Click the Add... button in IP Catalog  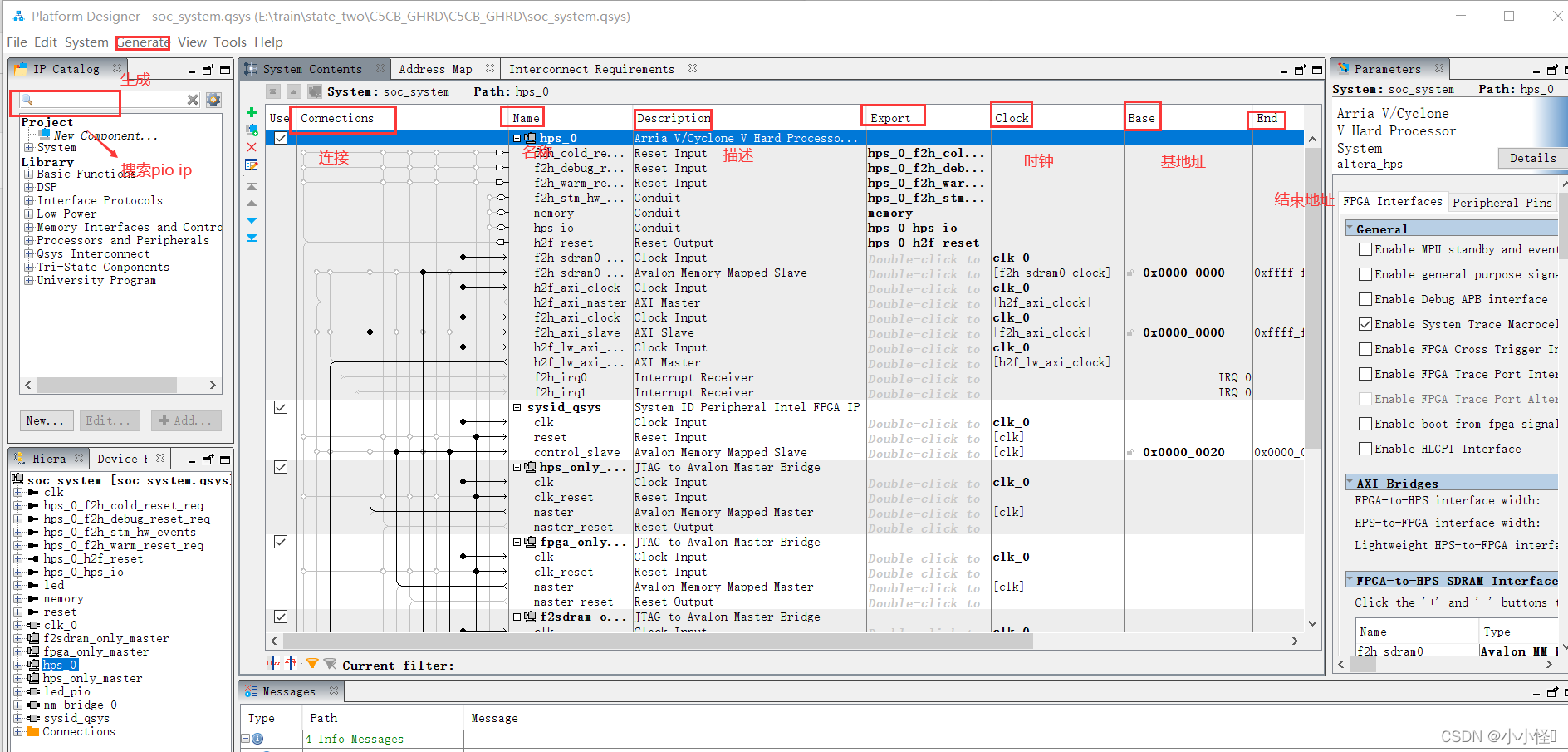(x=186, y=420)
